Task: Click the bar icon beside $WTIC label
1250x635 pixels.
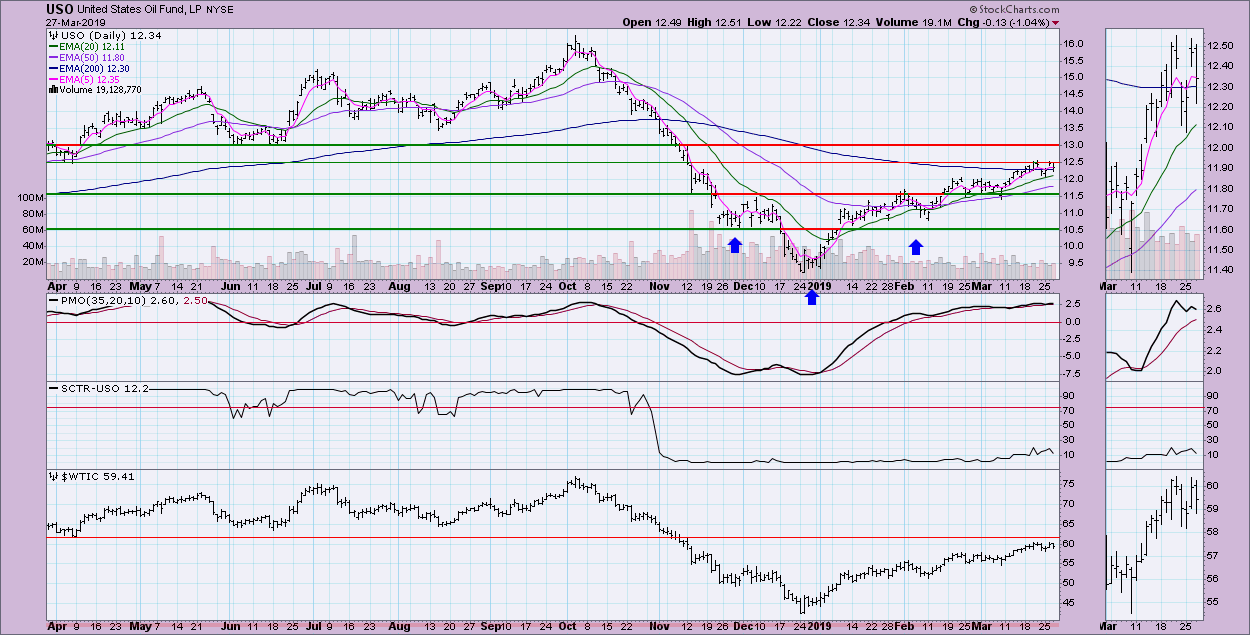Action: coord(53,477)
